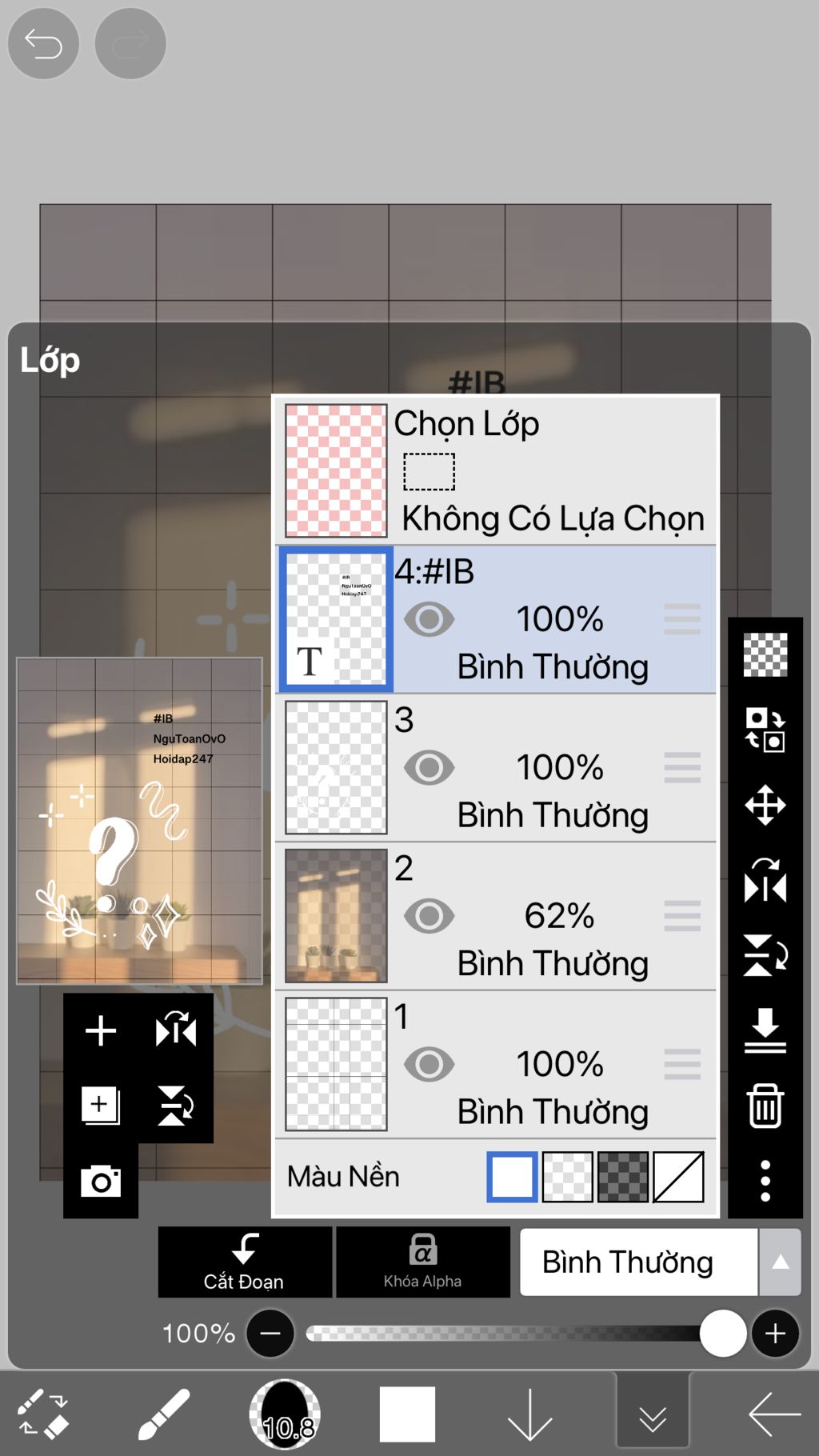Select the Chọn Lớp selection layer row
The height and width of the screenshot is (1456, 819).
[x=496, y=470]
